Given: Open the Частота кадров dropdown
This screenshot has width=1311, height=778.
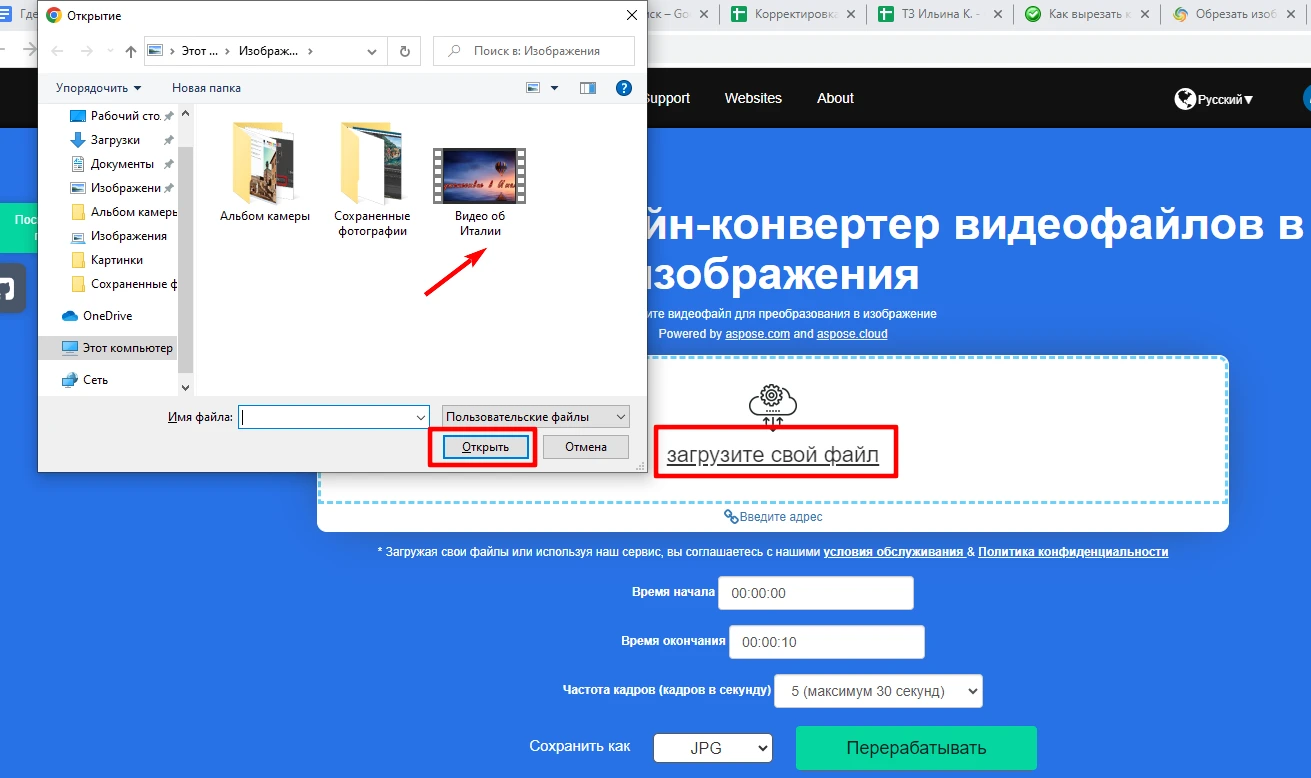Looking at the screenshot, I should coord(878,691).
